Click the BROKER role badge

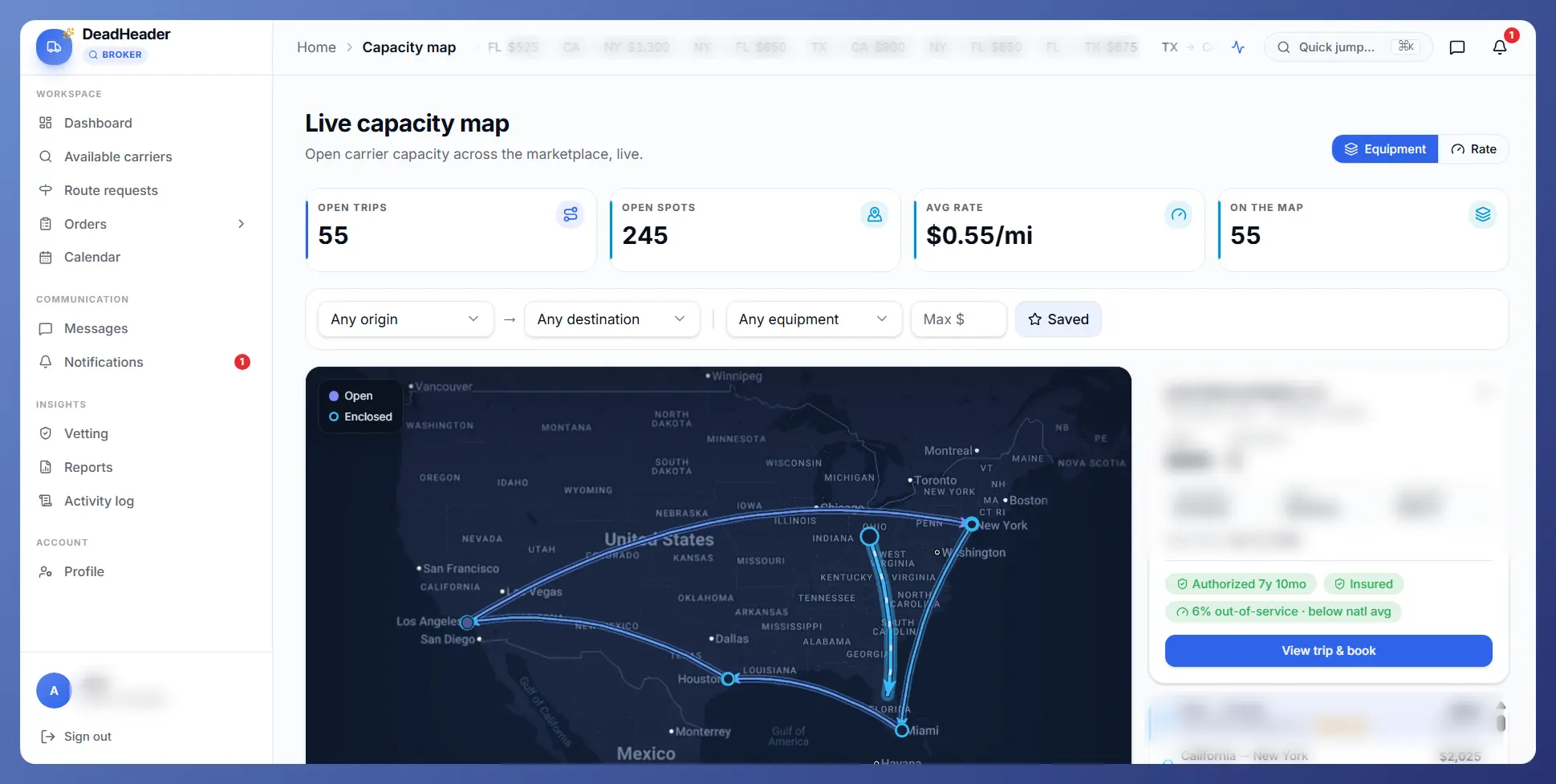pyautogui.click(x=115, y=55)
